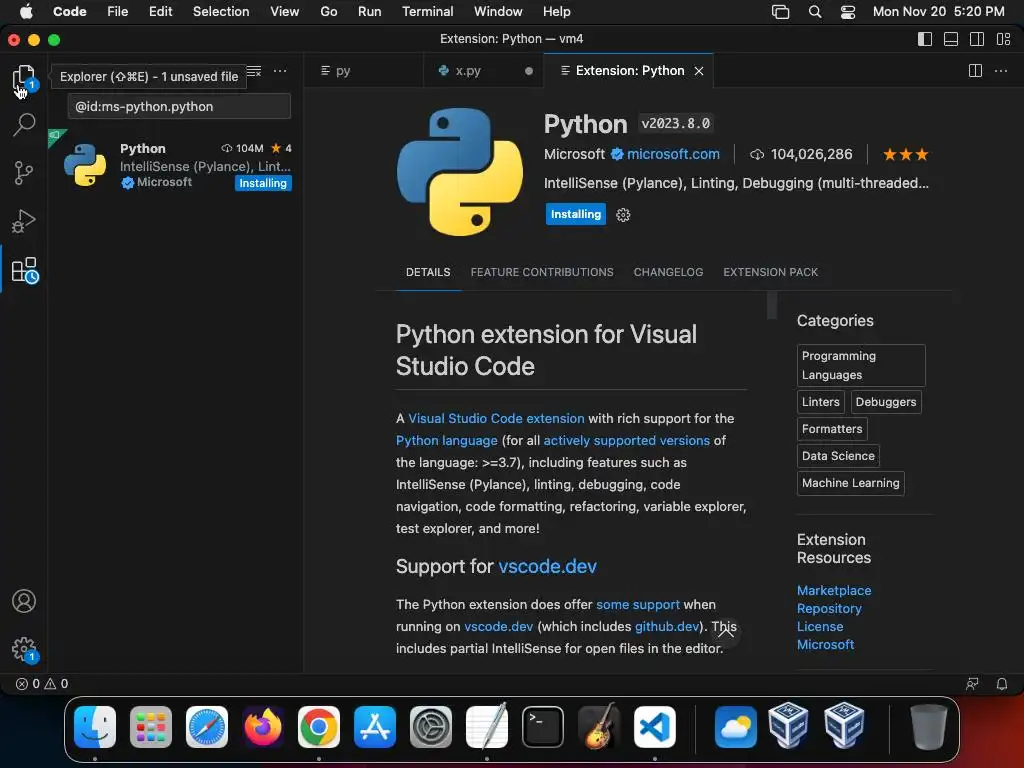Open the Accounts menu icon
The width and height of the screenshot is (1024, 768).
point(24,601)
